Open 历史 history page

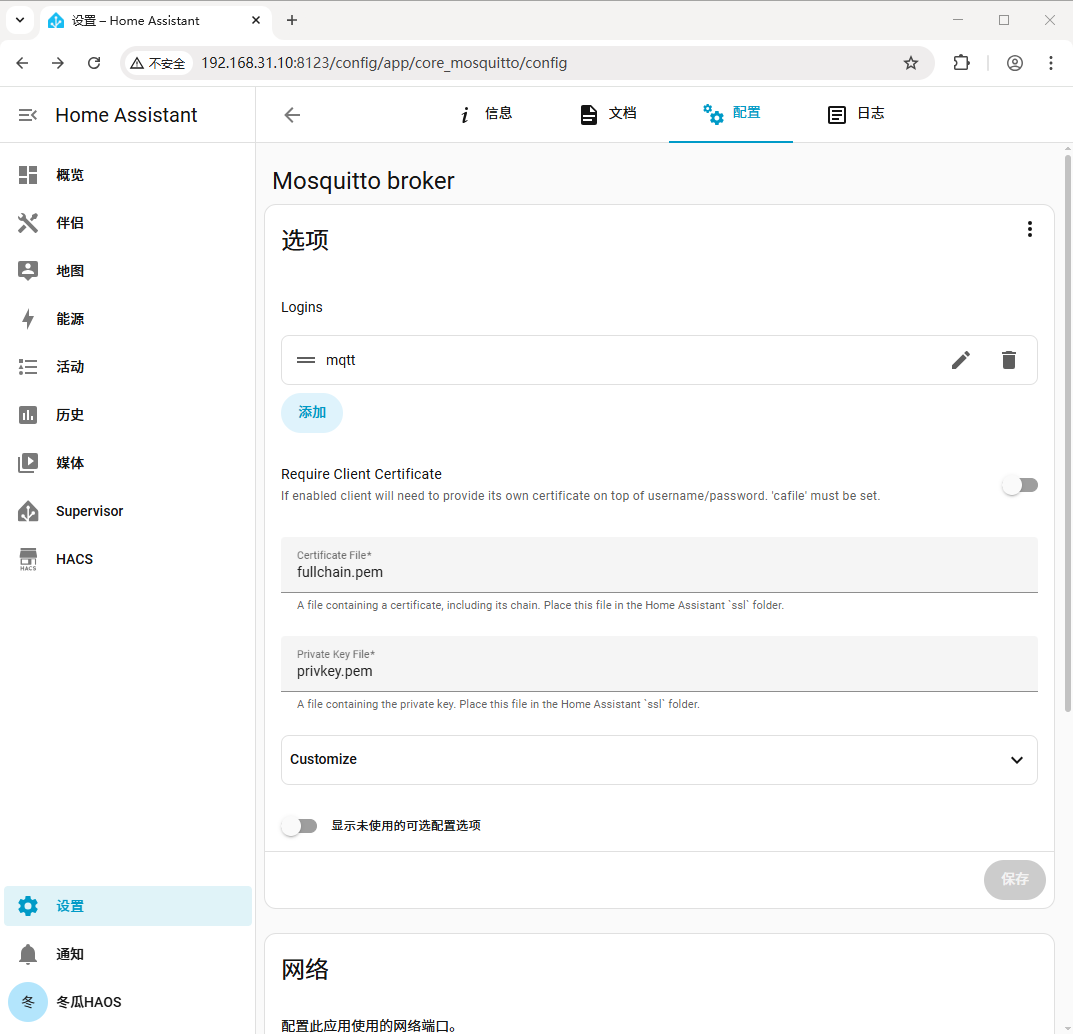(127, 415)
